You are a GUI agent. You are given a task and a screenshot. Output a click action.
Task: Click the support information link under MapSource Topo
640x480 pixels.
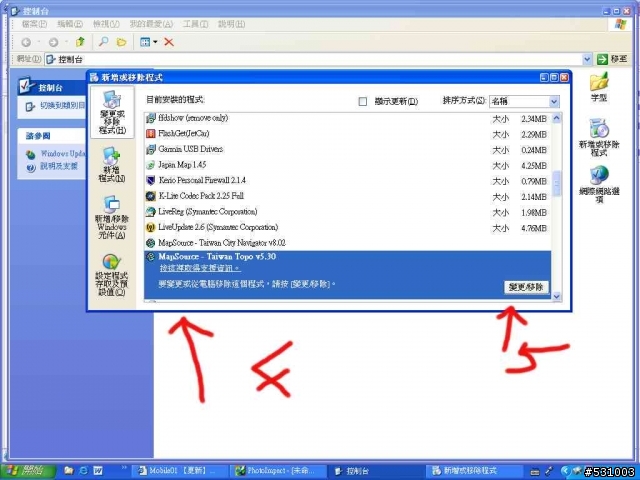200,269
